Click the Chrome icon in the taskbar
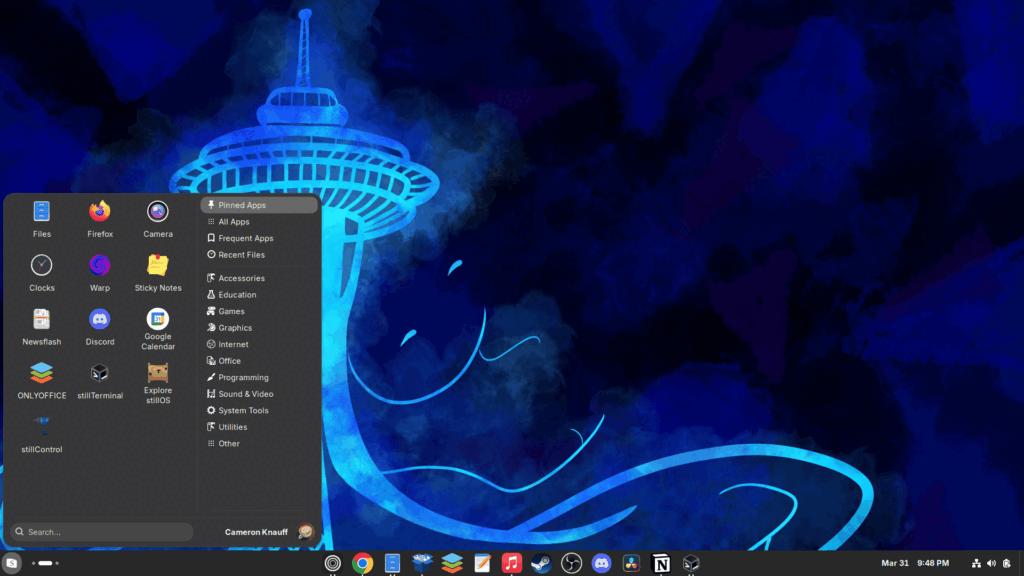Viewport: 1024px width, 576px height. 363,563
